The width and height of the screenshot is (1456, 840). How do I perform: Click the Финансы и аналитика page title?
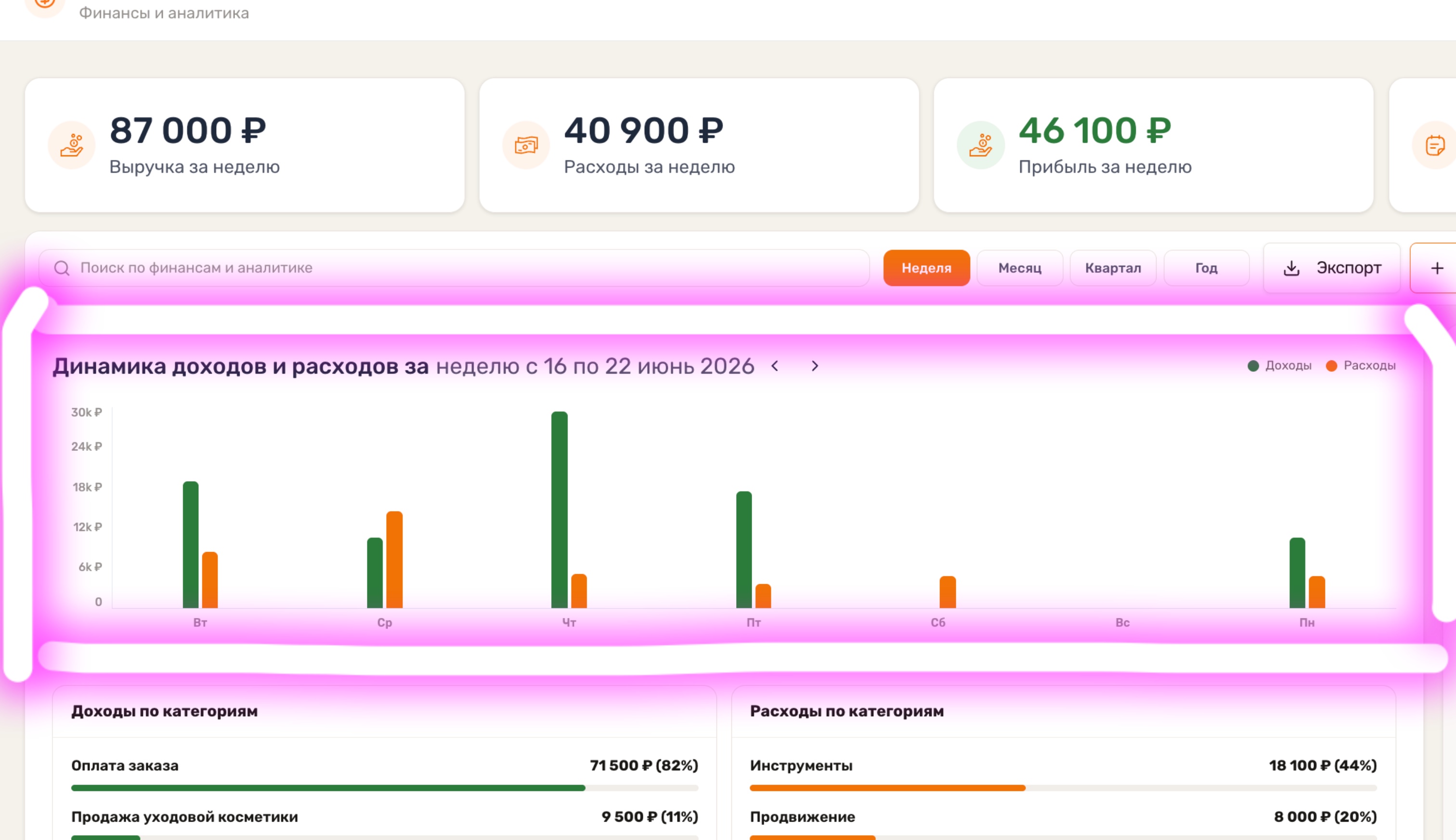pyautogui.click(x=164, y=13)
